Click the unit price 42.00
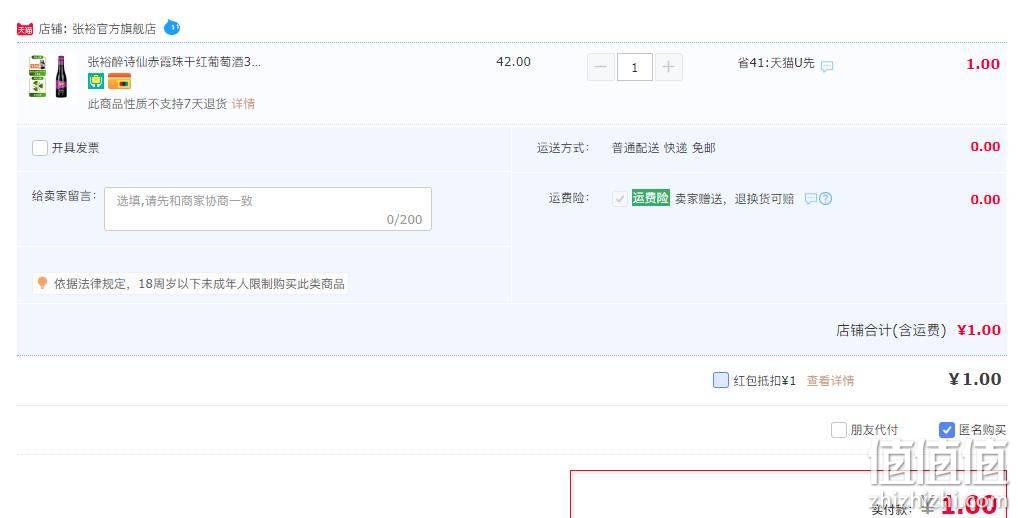 514,62
